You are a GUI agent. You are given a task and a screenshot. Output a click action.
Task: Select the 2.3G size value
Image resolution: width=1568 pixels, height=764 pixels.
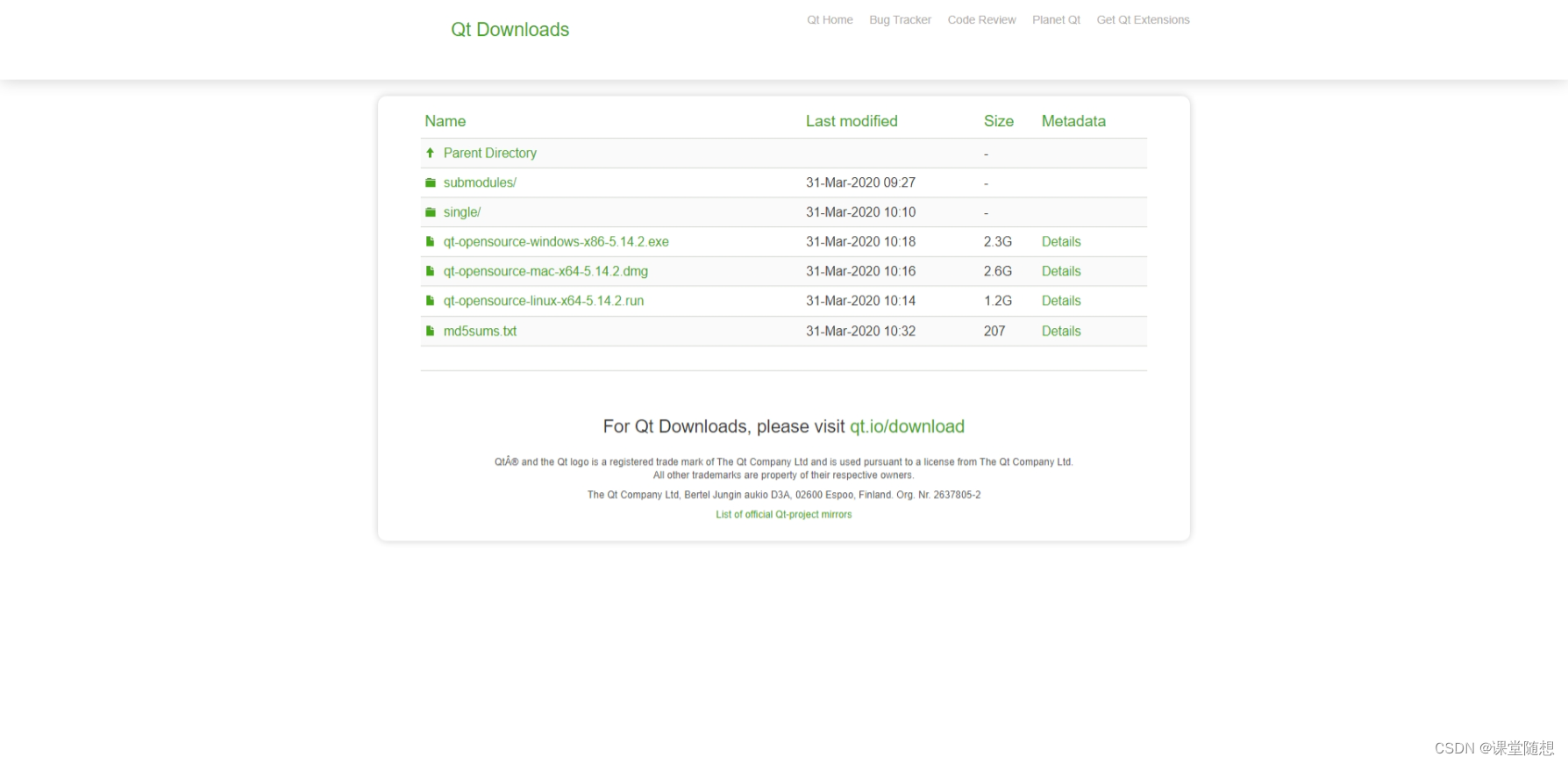[998, 241]
